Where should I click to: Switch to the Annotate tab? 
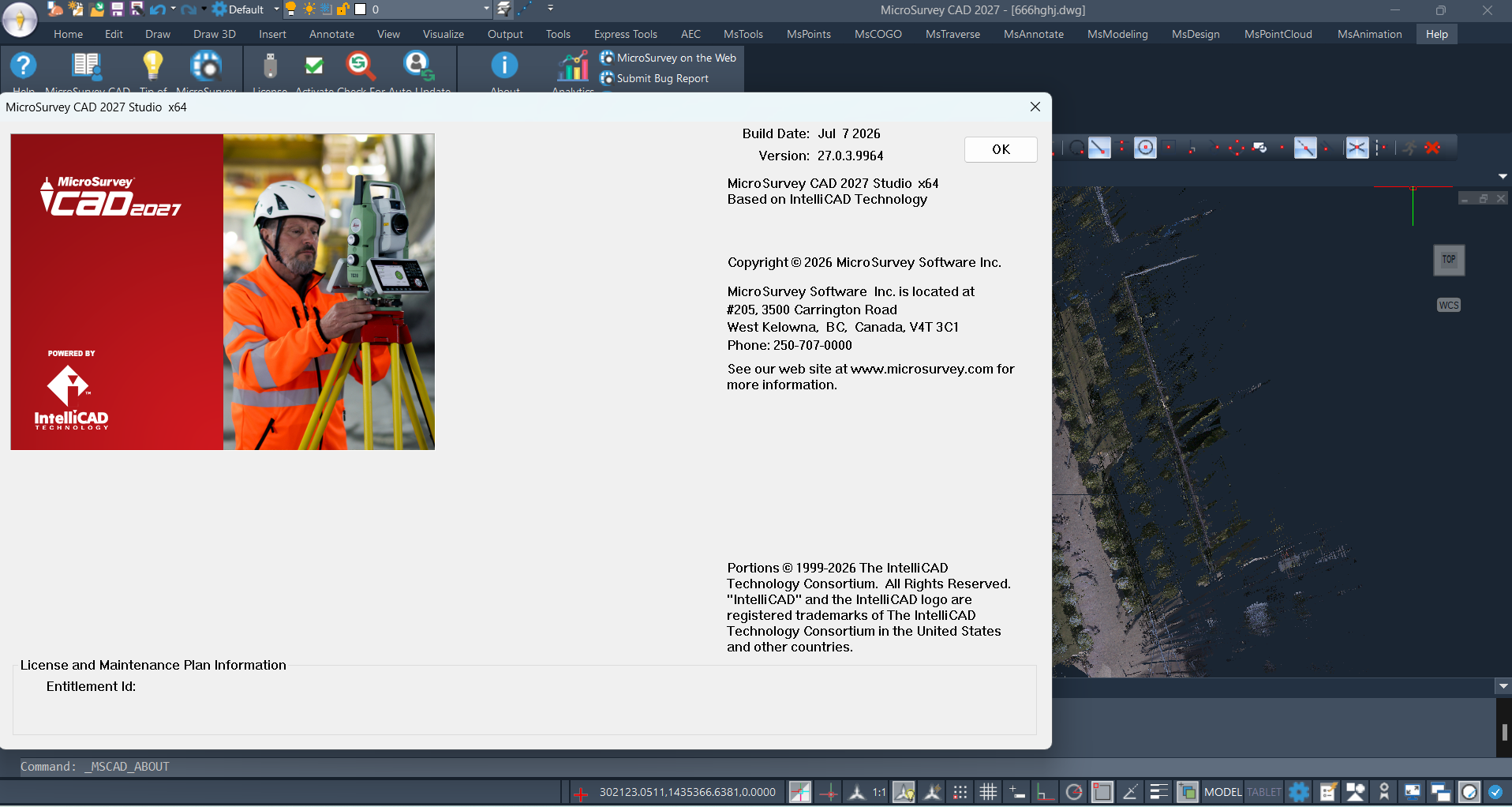331,34
